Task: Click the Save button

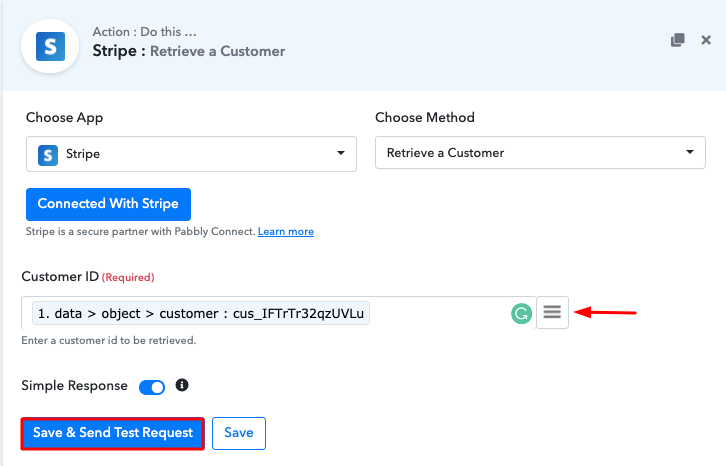Action: pyautogui.click(x=239, y=433)
